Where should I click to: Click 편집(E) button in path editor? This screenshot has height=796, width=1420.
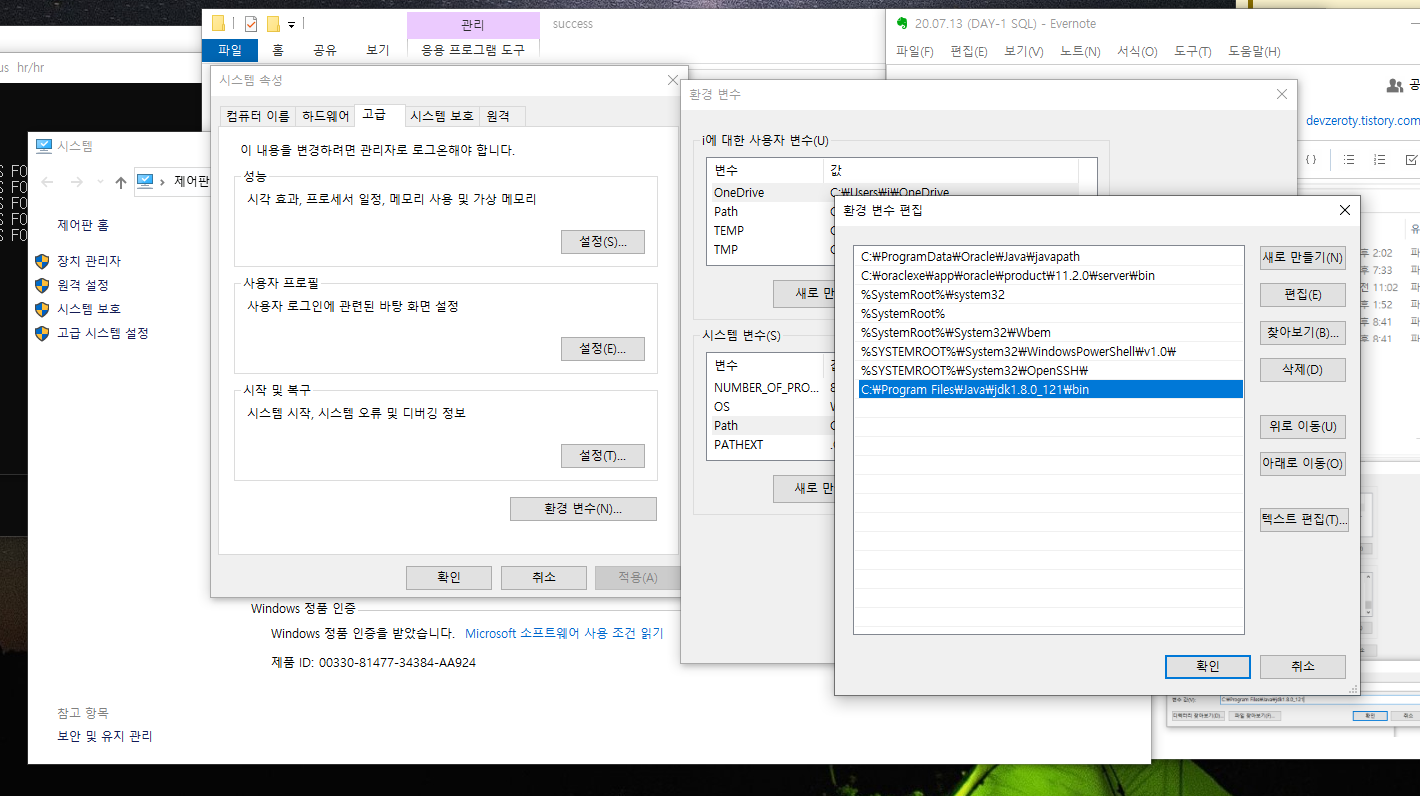click(1303, 295)
